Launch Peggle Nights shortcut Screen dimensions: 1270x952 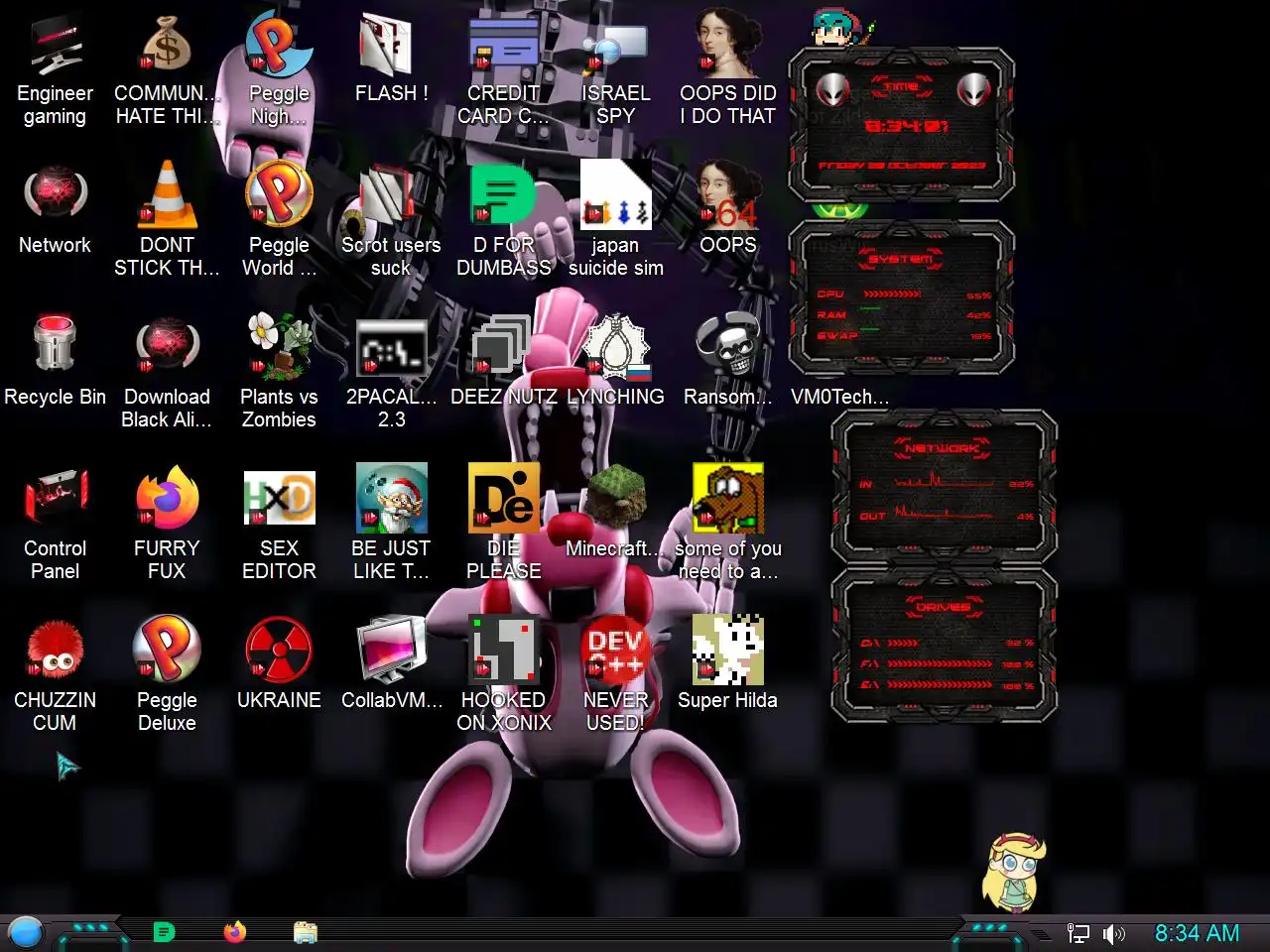(279, 69)
